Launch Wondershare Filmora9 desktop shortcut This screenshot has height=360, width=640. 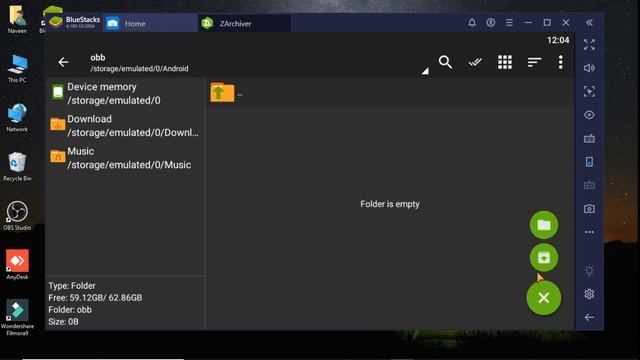pyautogui.click(x=17, y=317)
